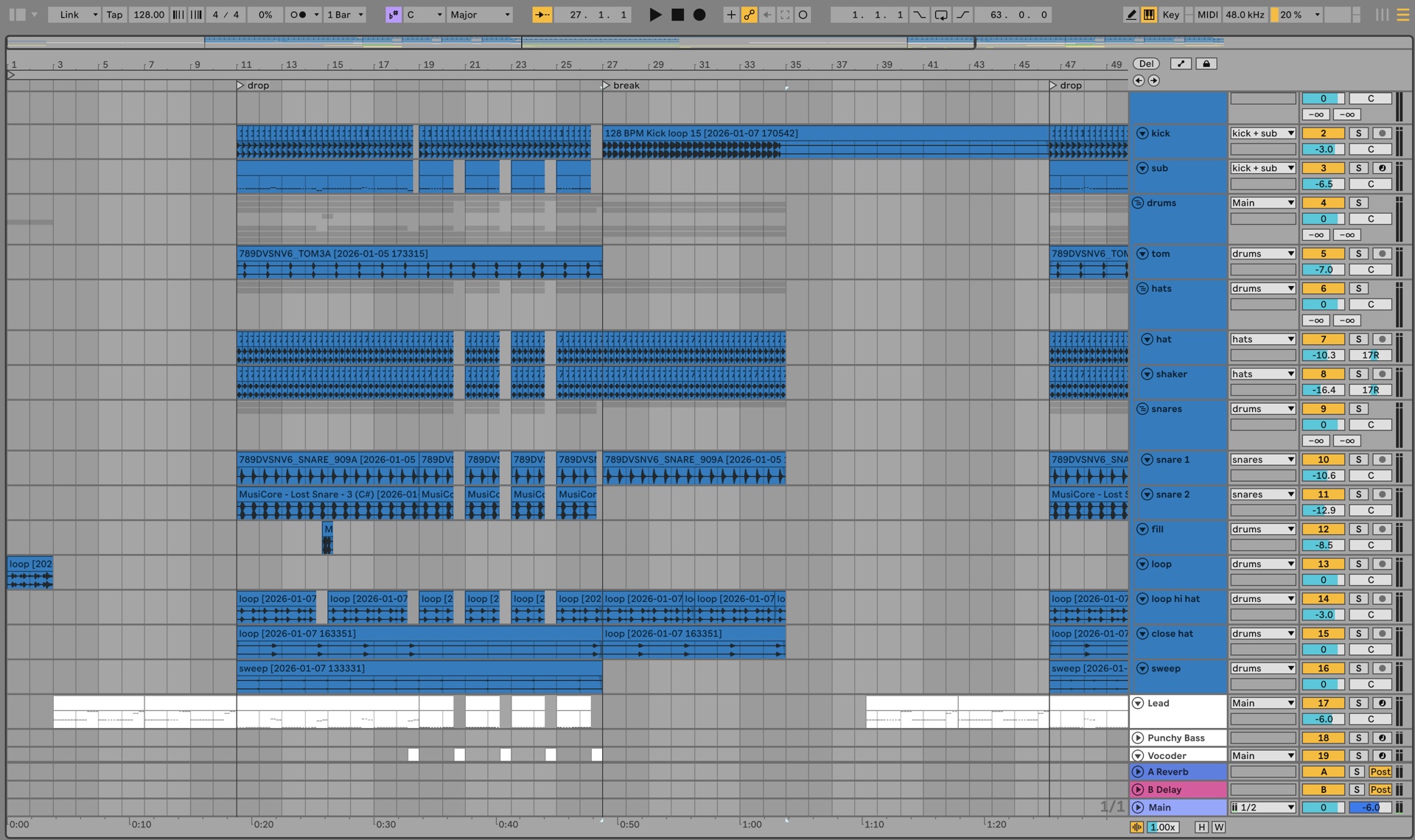
Task: Click the Del locator button
Action: click(1146, 64)
